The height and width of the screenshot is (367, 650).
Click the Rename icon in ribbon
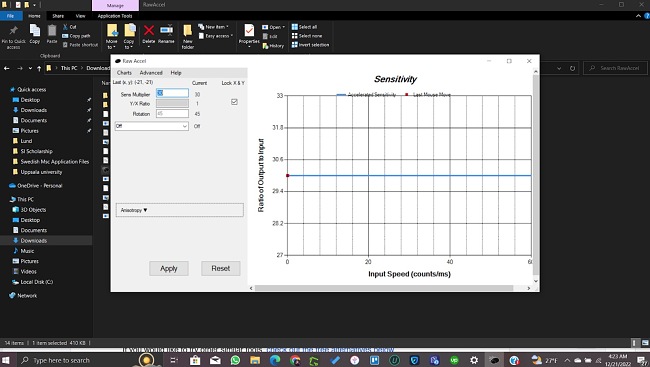coord(166,30)
